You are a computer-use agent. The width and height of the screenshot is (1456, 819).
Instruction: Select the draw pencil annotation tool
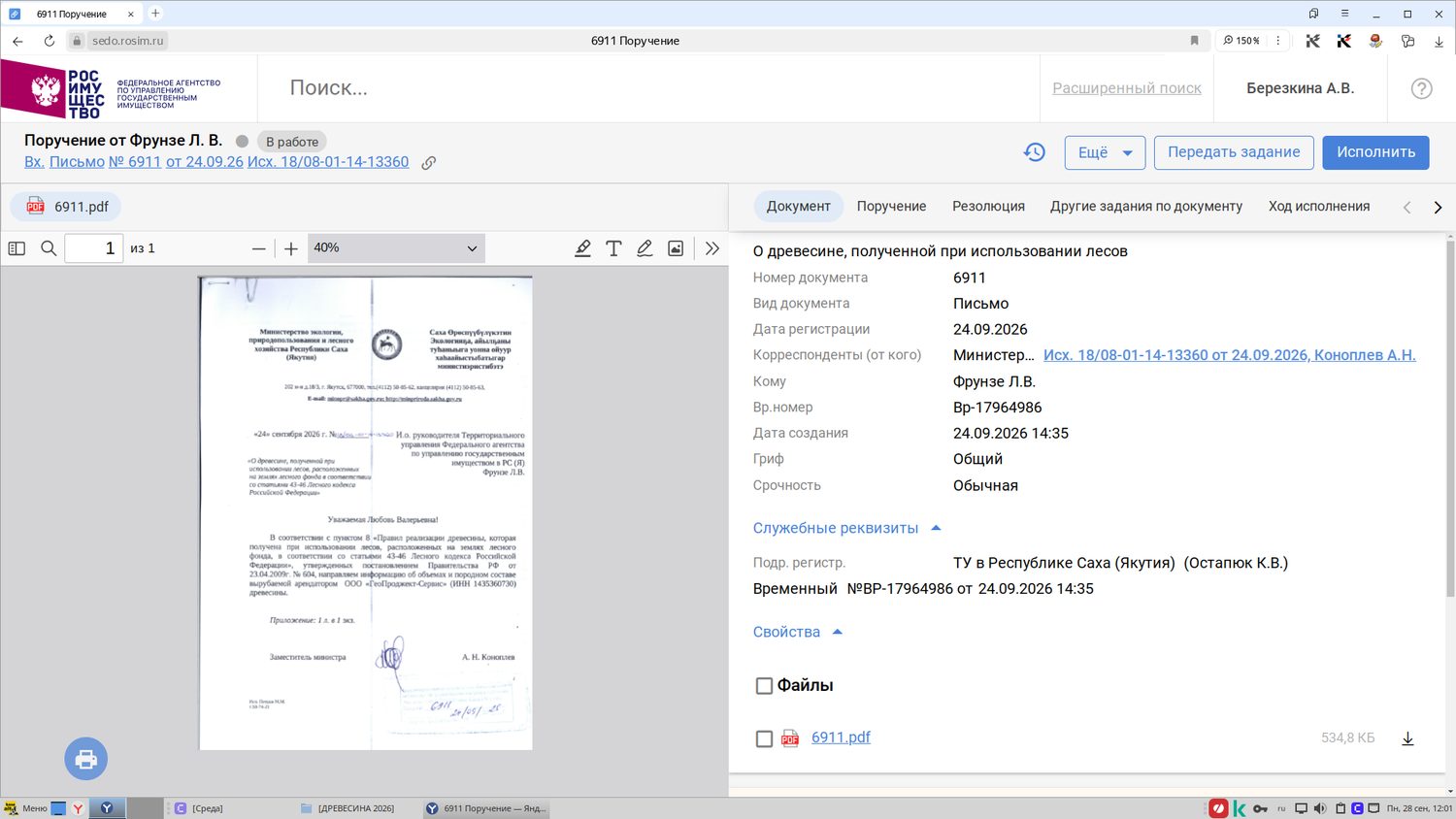tap(645, 248)
